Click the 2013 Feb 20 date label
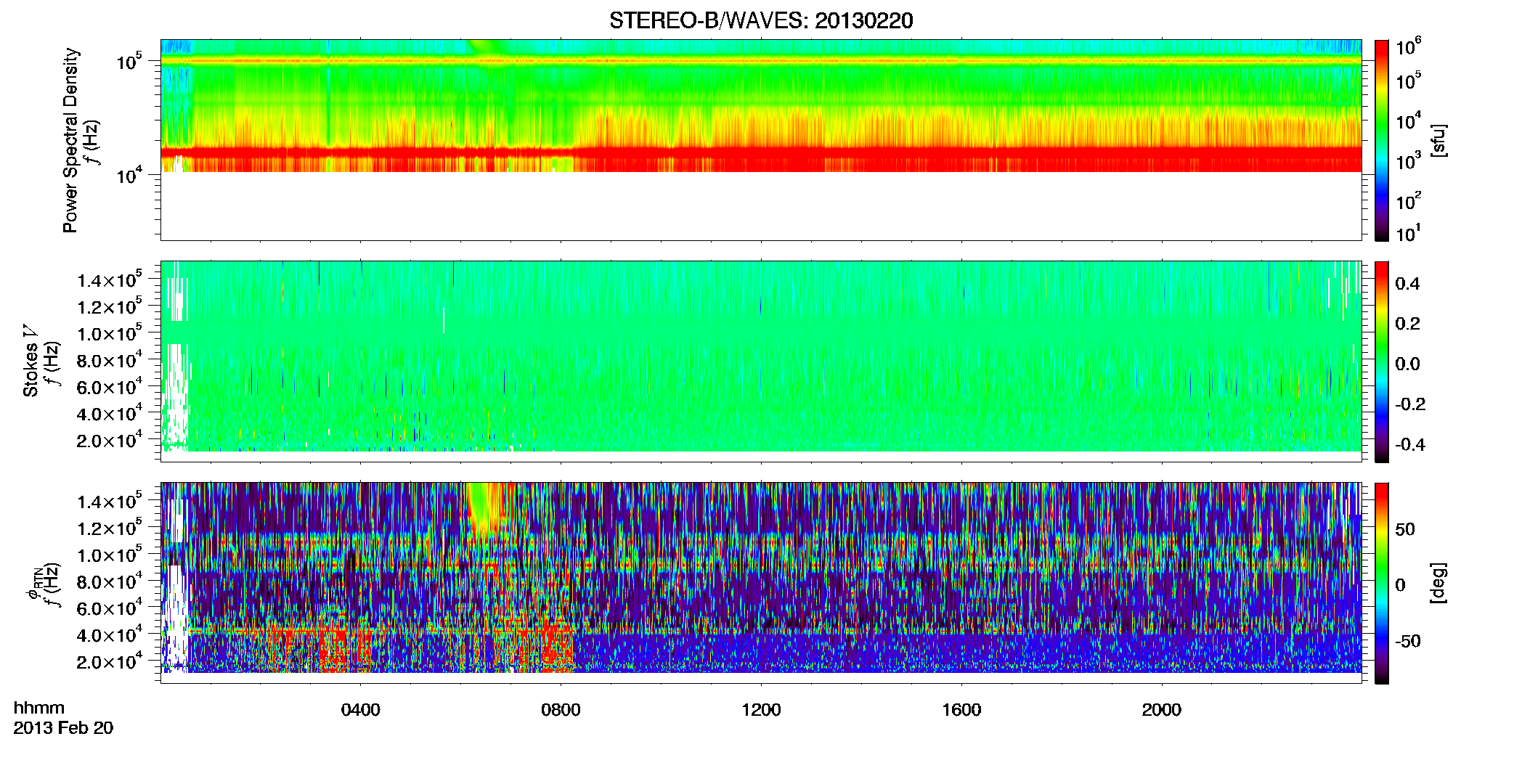The height and width of the screenshot is (784, 1522). pyautogui.click(x=63, y=728)
